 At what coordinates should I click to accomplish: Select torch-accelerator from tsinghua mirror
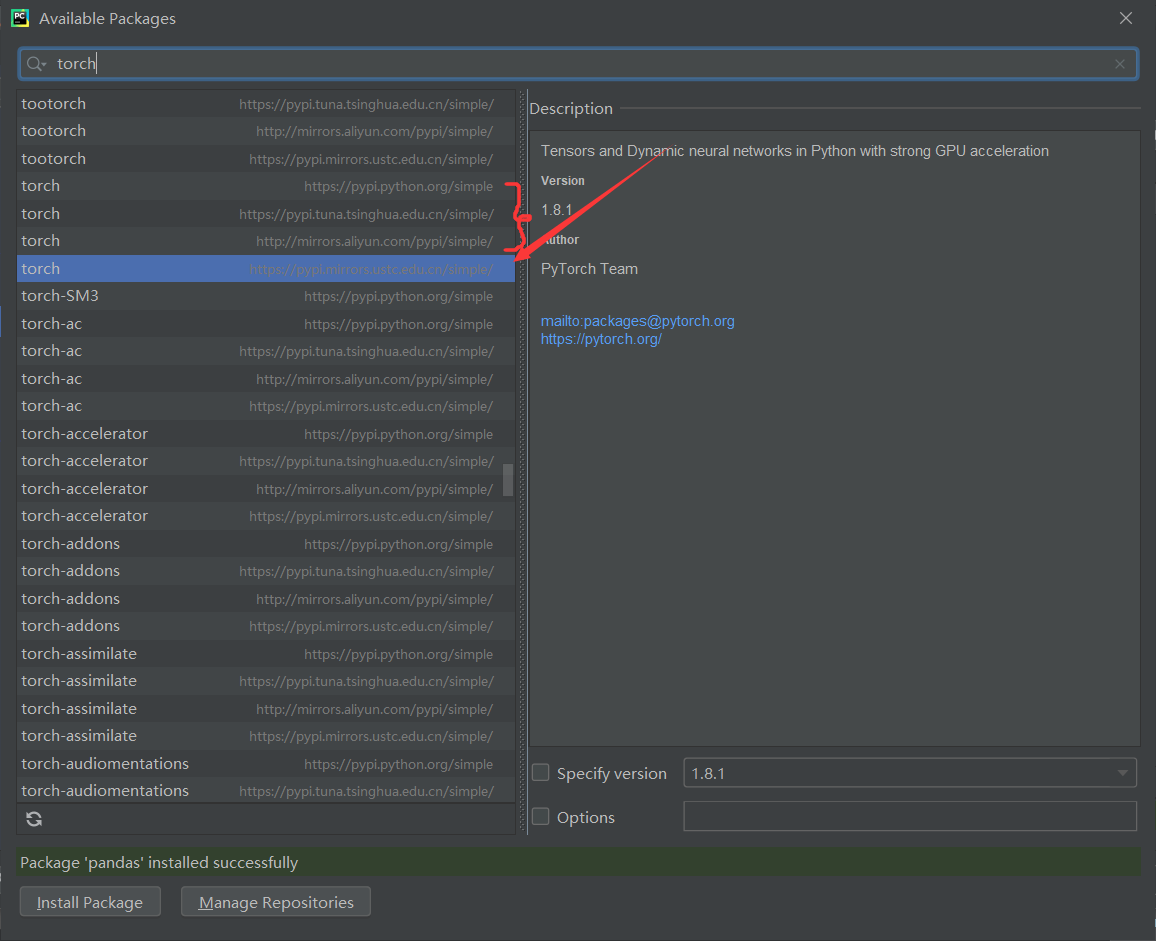[265, 461]
